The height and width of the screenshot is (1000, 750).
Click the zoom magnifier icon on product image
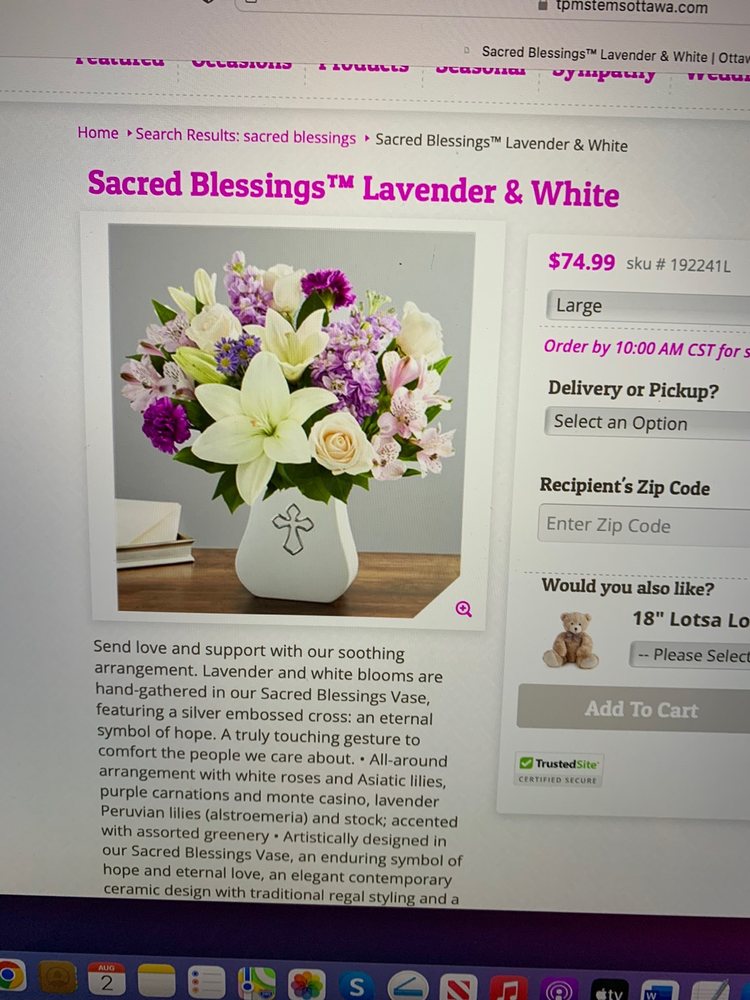pos(464,608)
